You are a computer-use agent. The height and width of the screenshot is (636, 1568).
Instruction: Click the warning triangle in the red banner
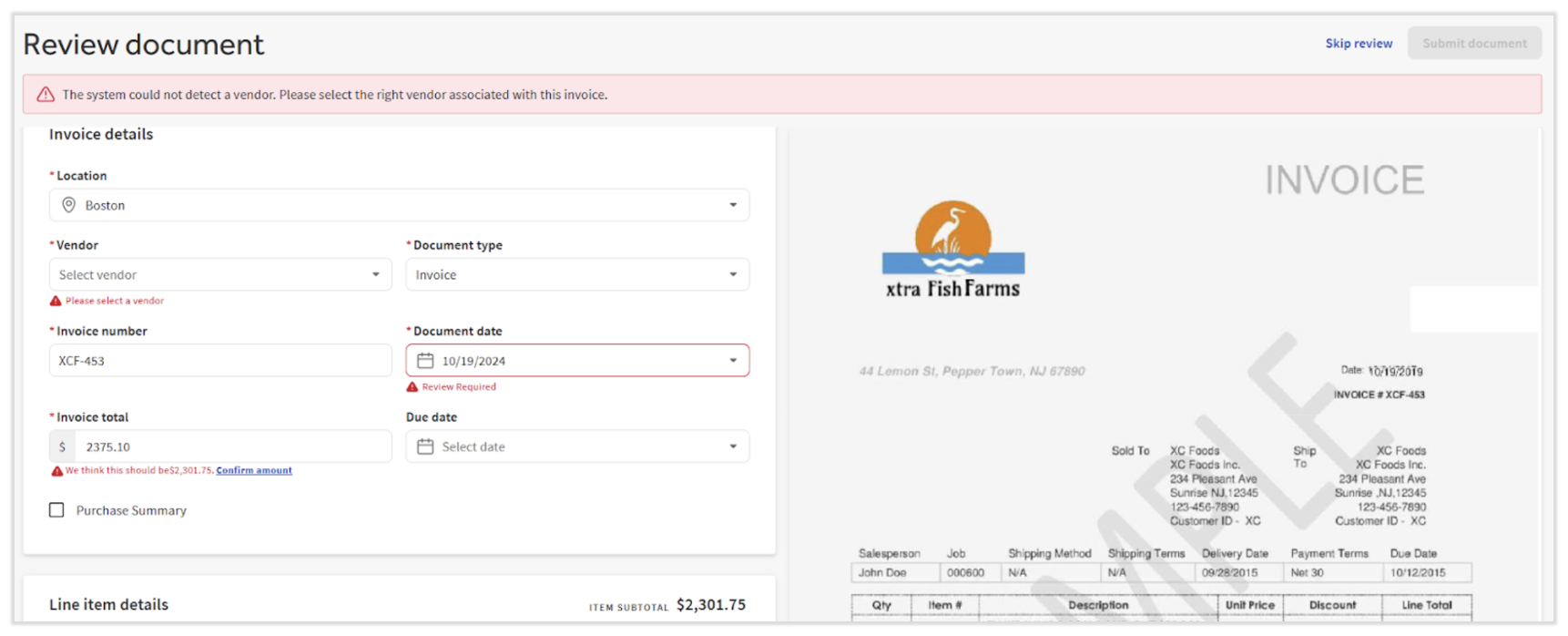pos(46,95)
